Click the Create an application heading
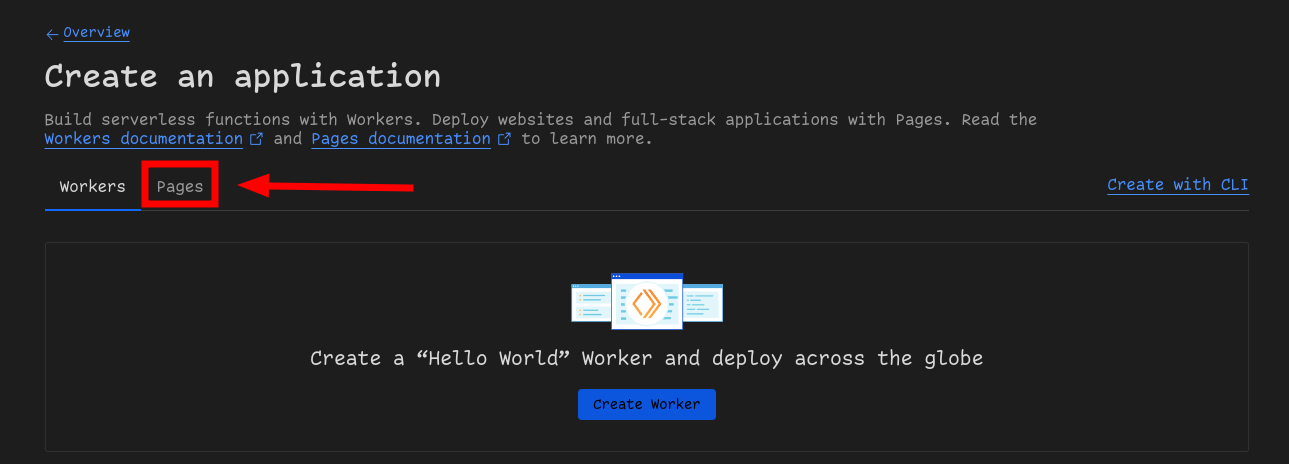The image size is (1289, 464). tap(243, 76)
